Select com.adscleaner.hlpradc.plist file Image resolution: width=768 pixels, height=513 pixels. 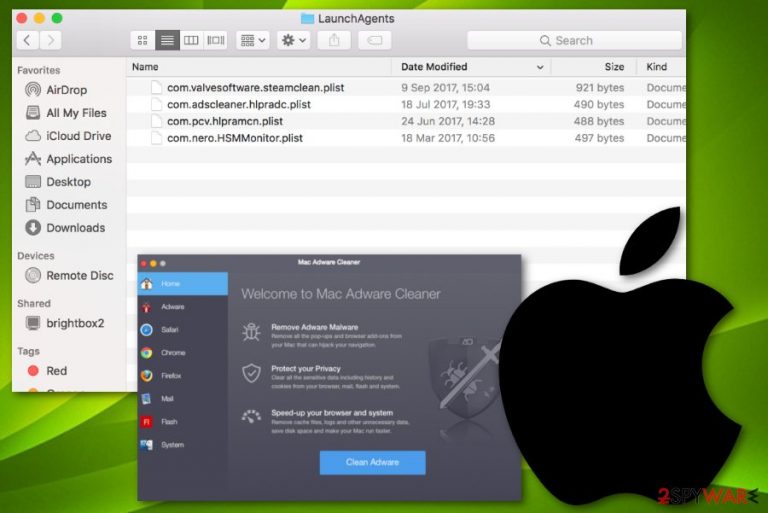(406, 104)
